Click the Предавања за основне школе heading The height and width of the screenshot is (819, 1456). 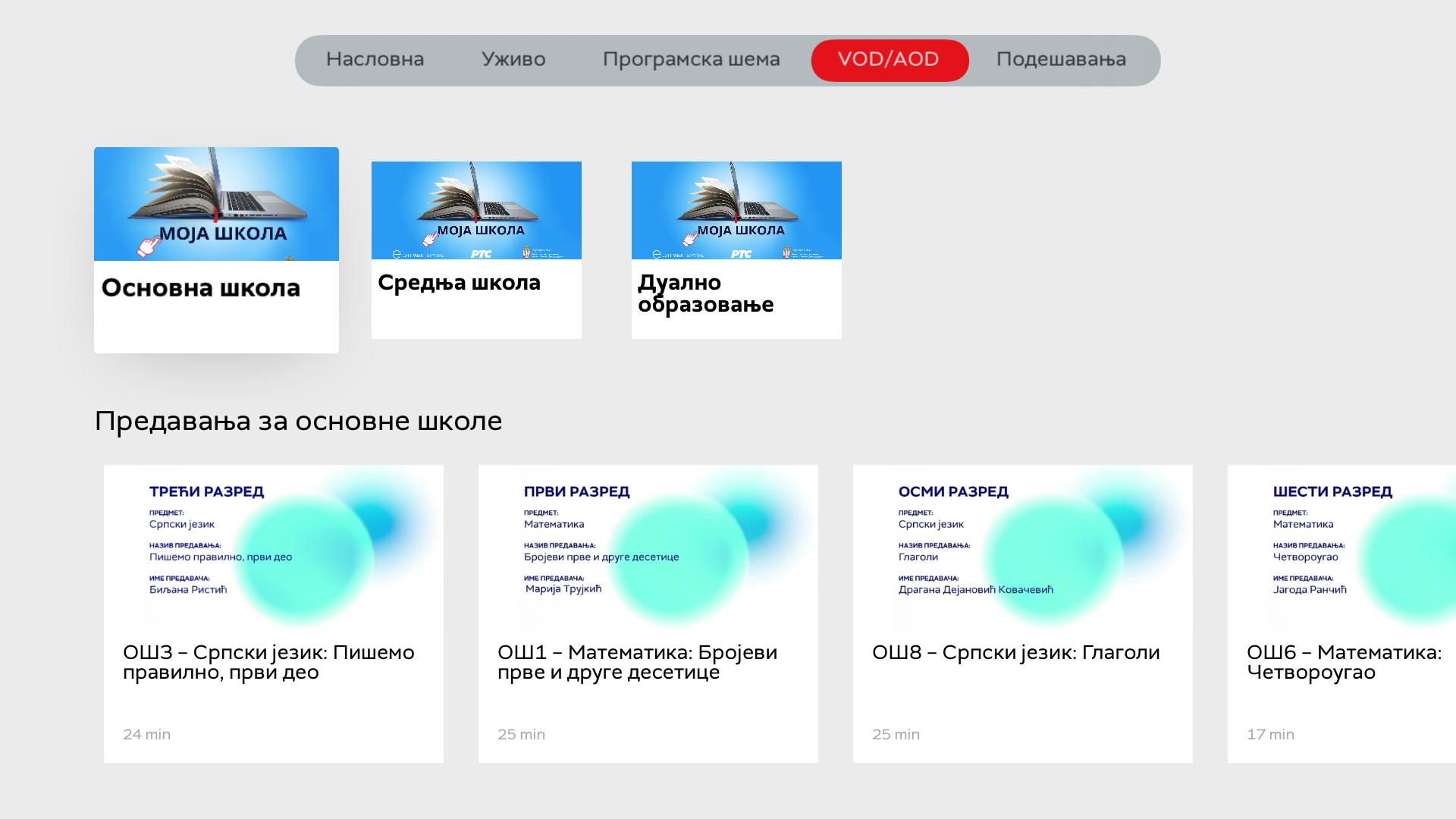(298, 422)
